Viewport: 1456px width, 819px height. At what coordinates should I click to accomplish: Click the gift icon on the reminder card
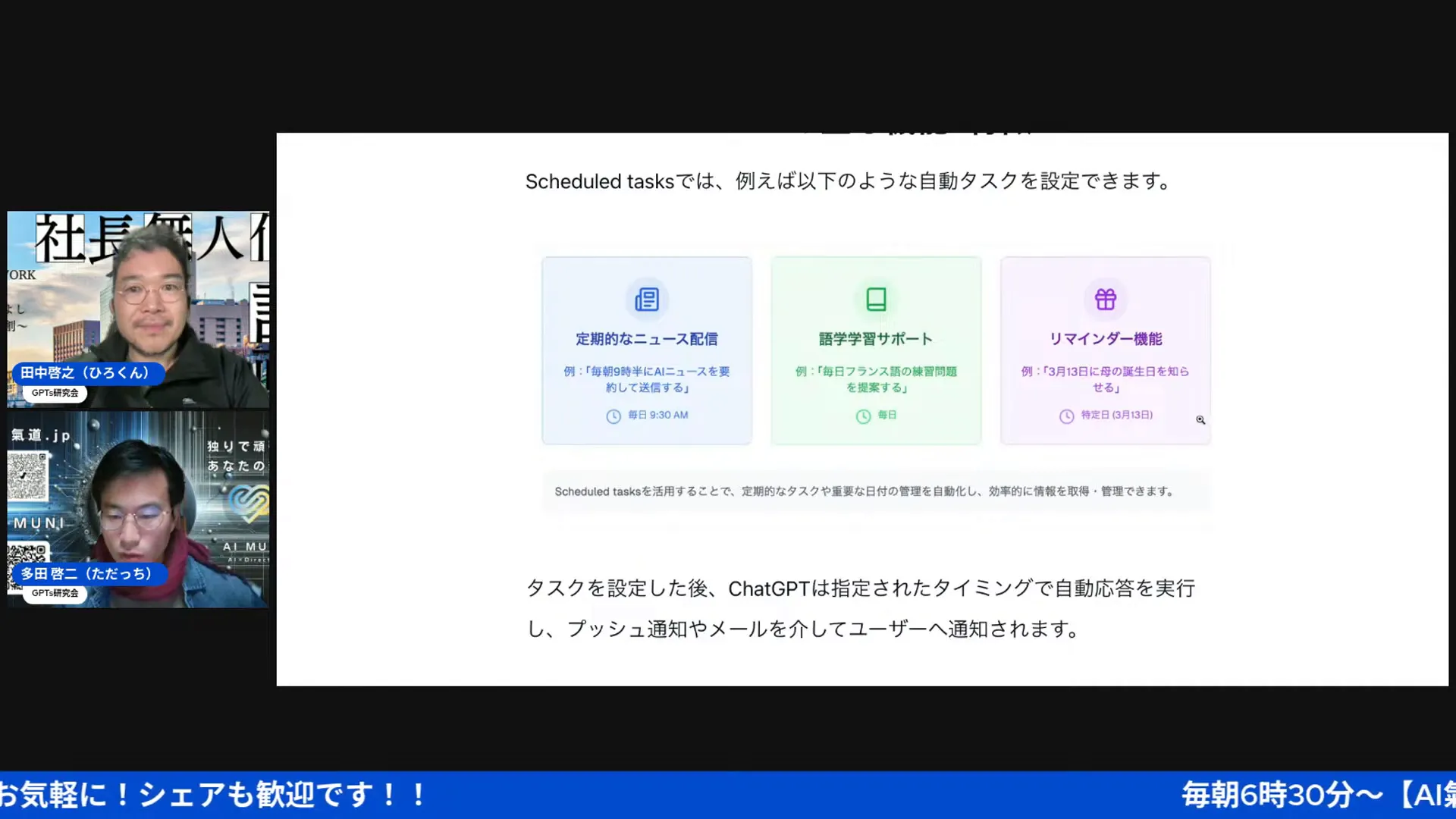click(x=1106, y=300)
